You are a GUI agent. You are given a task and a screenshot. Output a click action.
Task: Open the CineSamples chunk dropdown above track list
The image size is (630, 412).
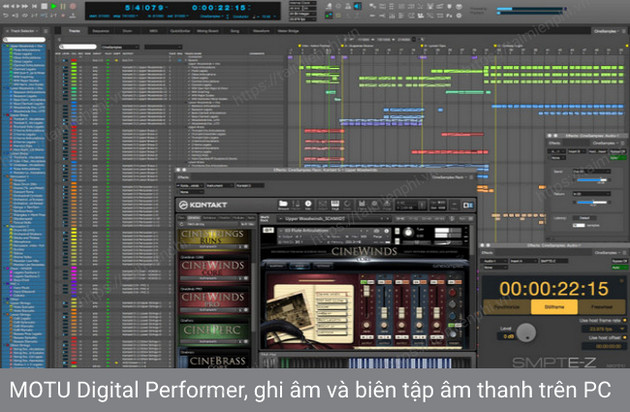coord(120,47)
